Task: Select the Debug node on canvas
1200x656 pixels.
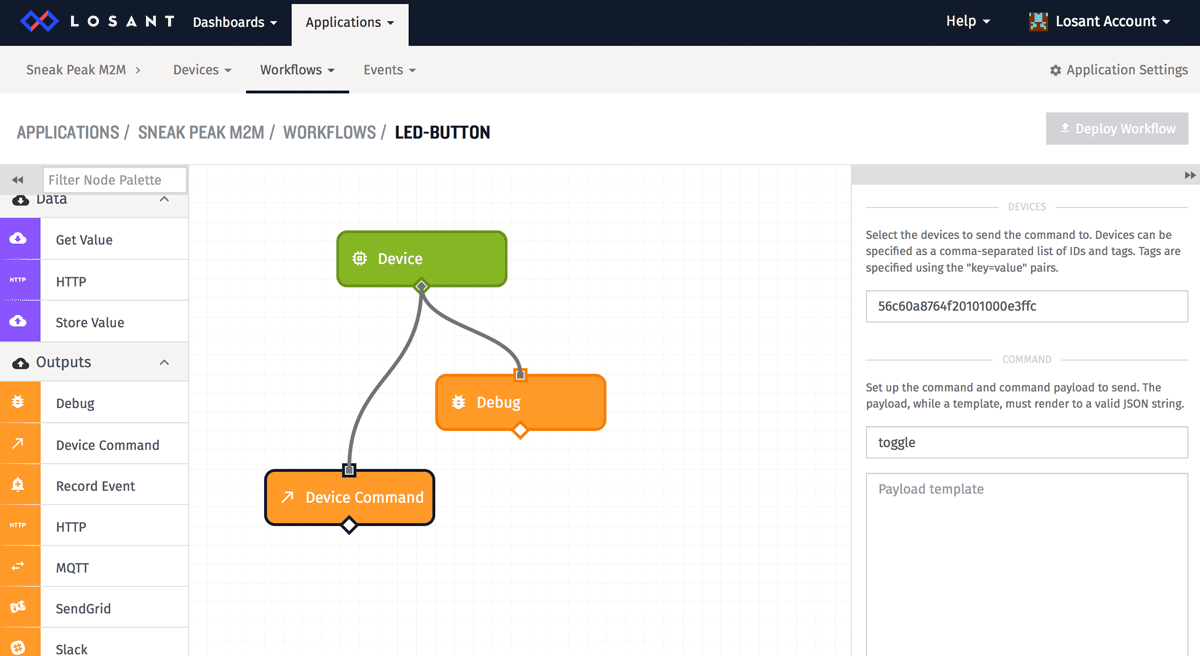Action: point(520,402)
